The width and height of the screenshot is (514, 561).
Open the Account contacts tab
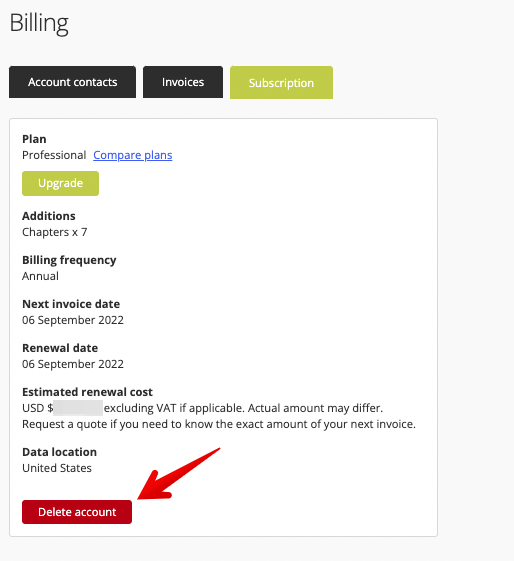point(72,82)
